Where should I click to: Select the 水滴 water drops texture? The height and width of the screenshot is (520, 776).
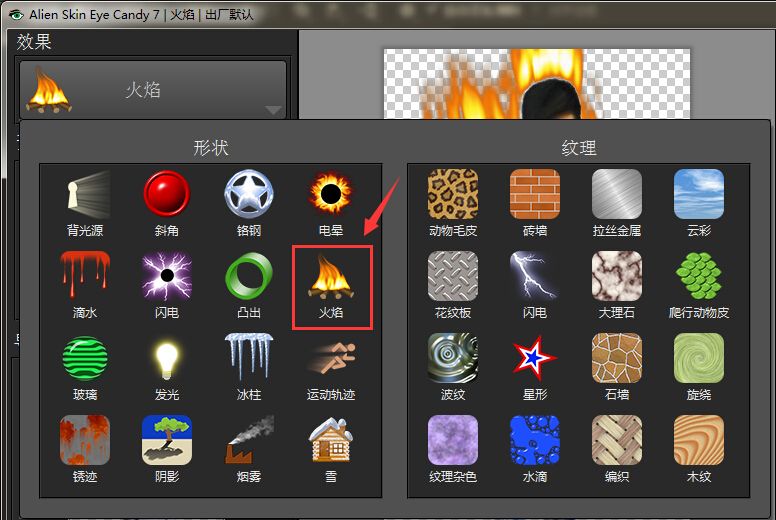pos(535,449)
